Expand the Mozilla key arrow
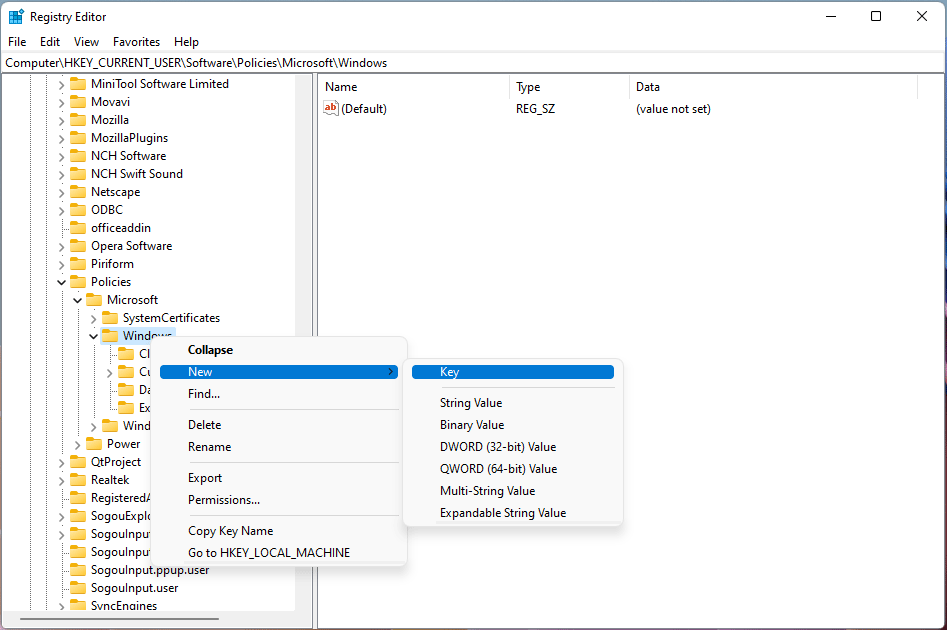The height and width of the screenshot is (630, 947). tap(62, 121)
